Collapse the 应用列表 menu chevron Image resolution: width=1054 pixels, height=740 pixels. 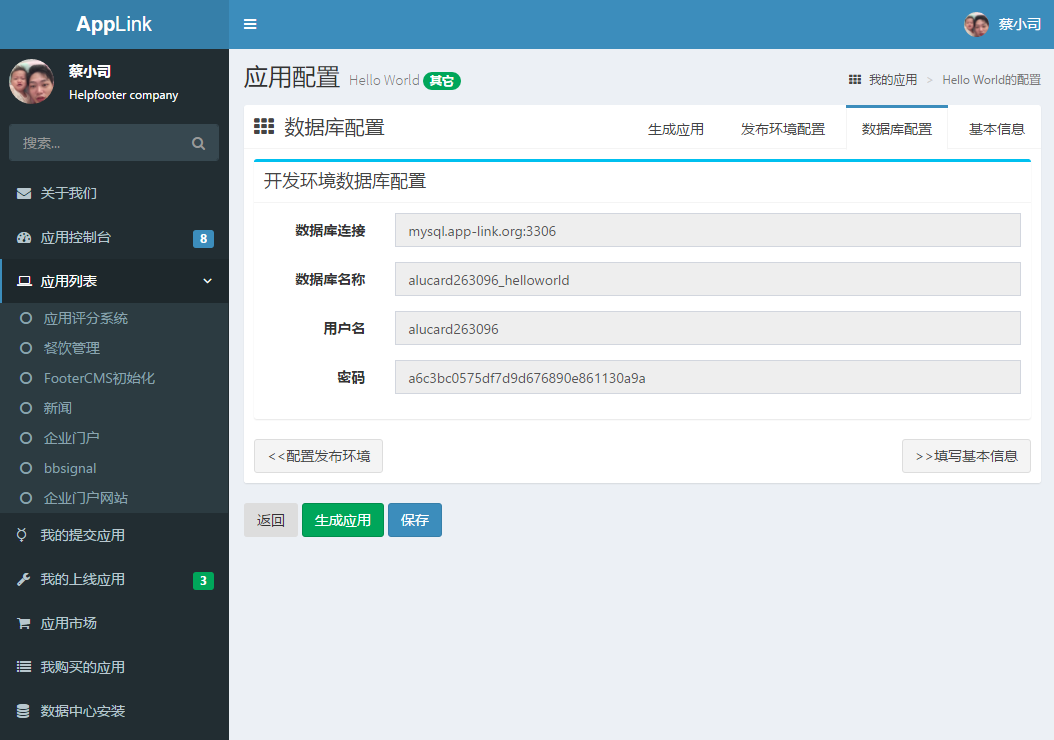(208, 281)
